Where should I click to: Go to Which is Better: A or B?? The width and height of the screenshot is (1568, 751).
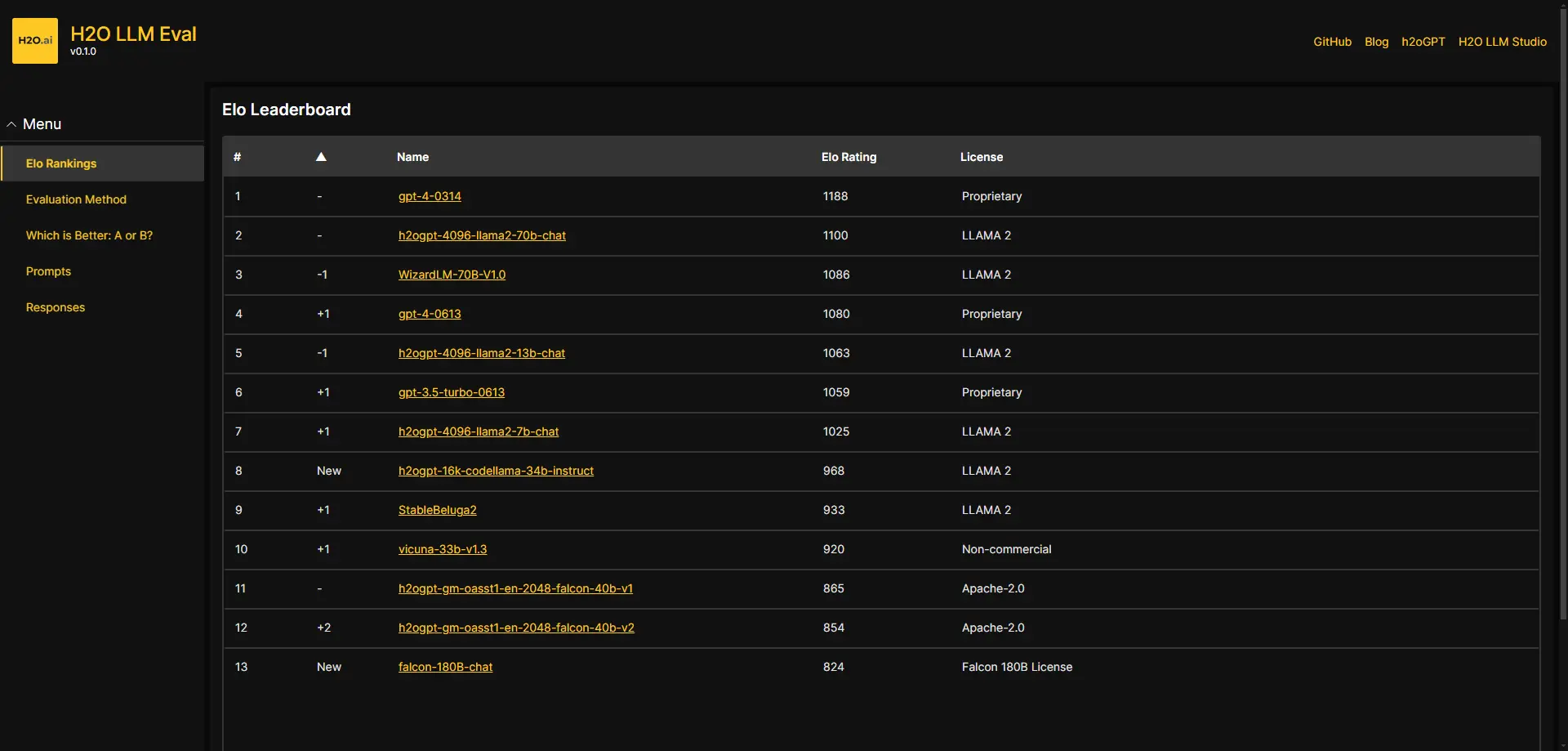coord(89,235)
